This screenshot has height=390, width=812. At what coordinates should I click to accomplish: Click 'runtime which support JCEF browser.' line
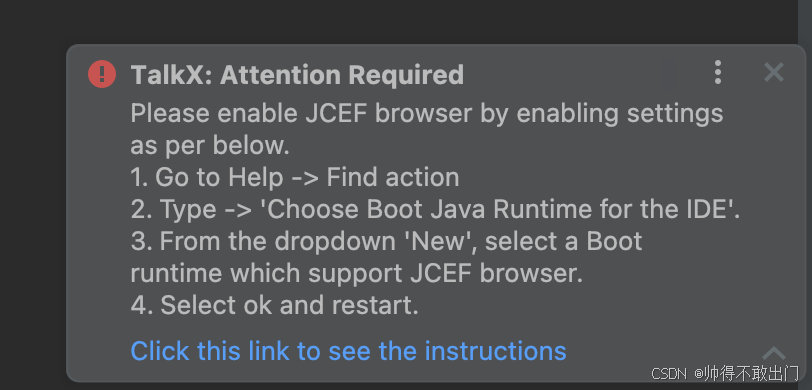357,274
